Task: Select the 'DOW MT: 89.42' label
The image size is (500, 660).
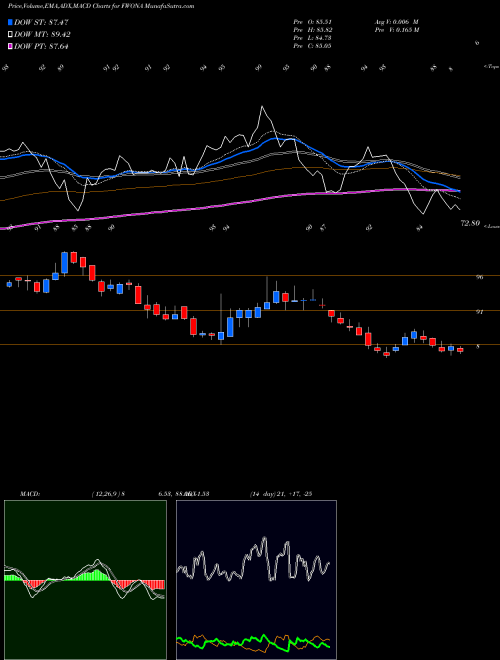Action: [42, 35]
